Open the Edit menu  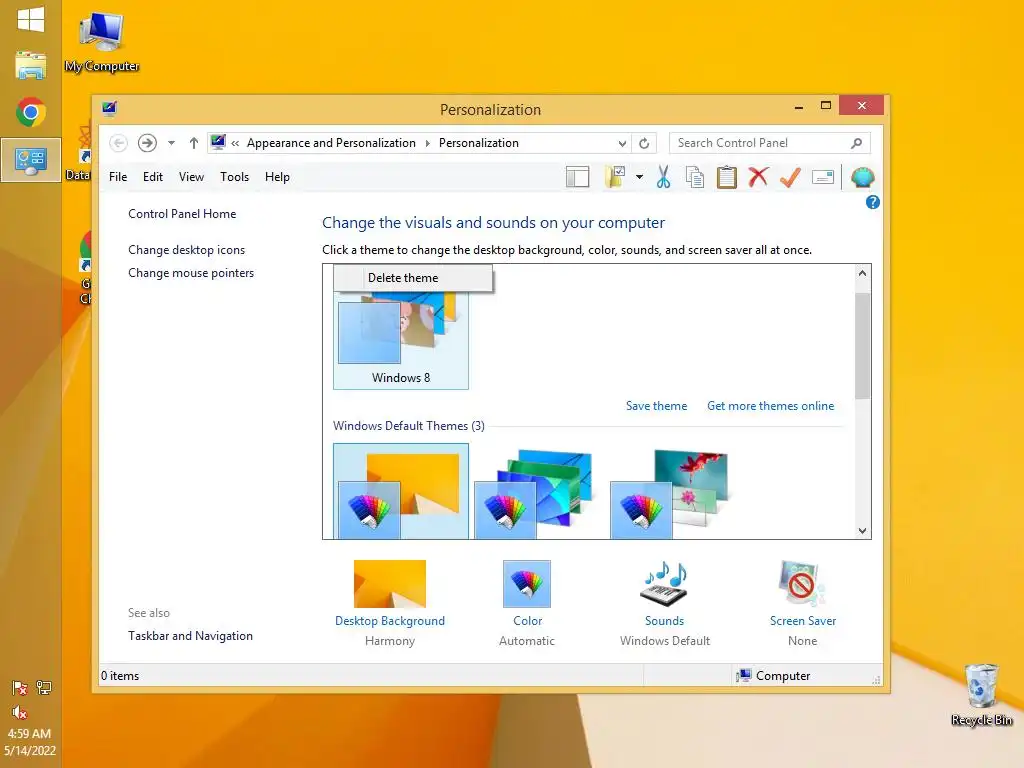click(x=153, y=177)
